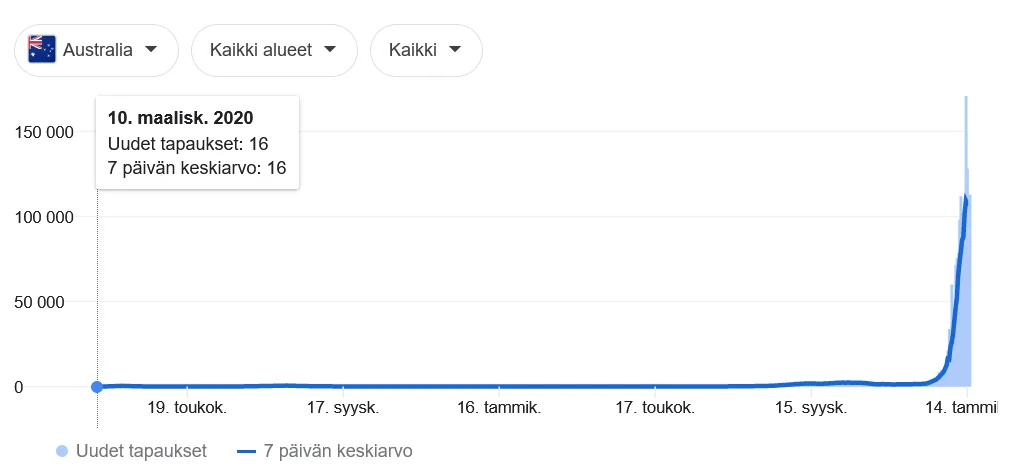Click the 16. tammik. axis label
The image size is (1009, 472).
[x=498, y=408]
